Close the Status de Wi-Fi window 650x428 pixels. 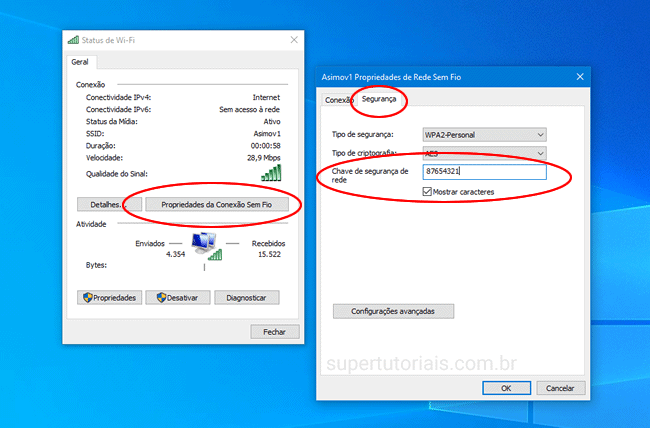point(293,39)
